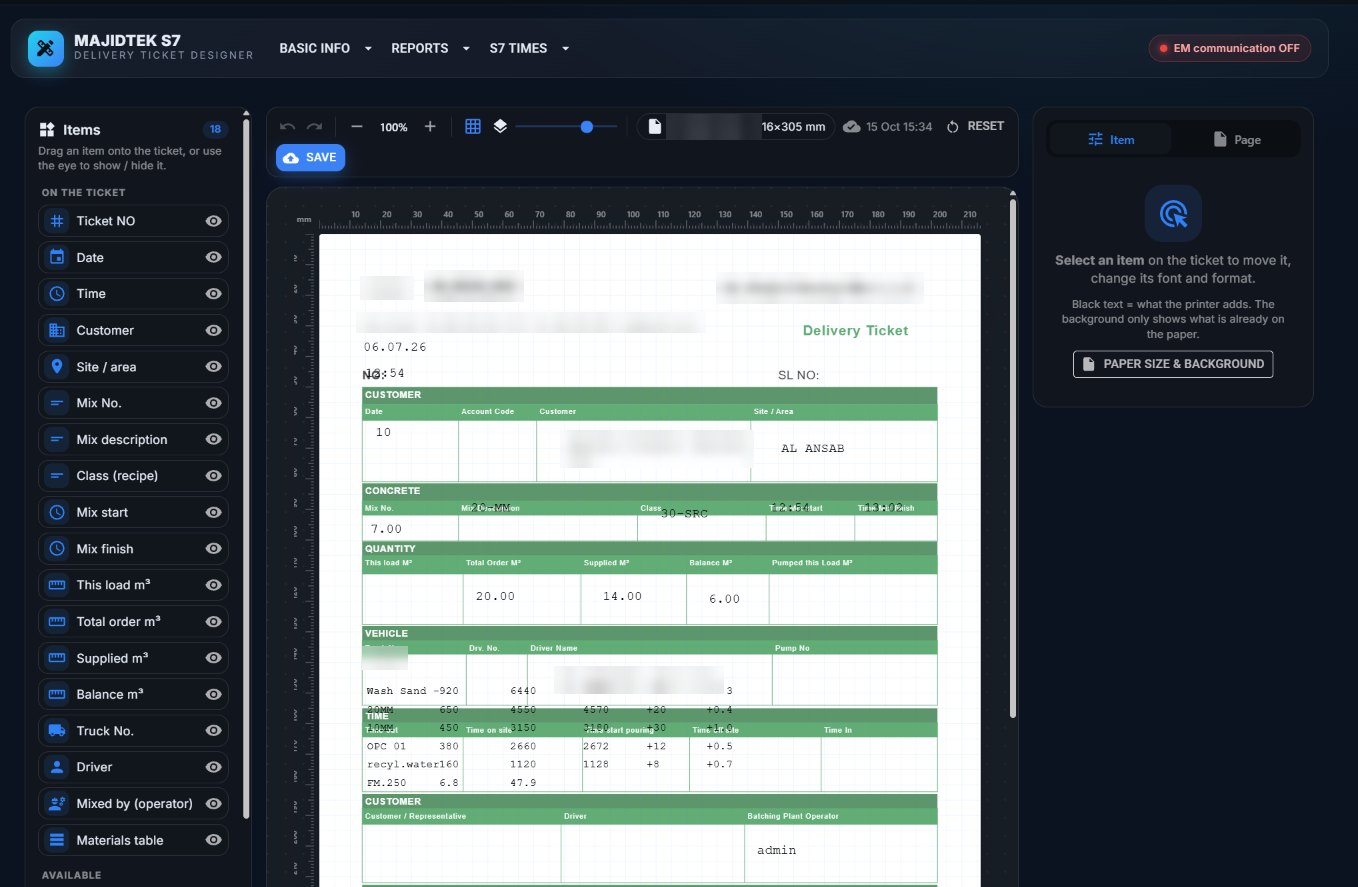Hide the Mix No. item

pos(213,403)
